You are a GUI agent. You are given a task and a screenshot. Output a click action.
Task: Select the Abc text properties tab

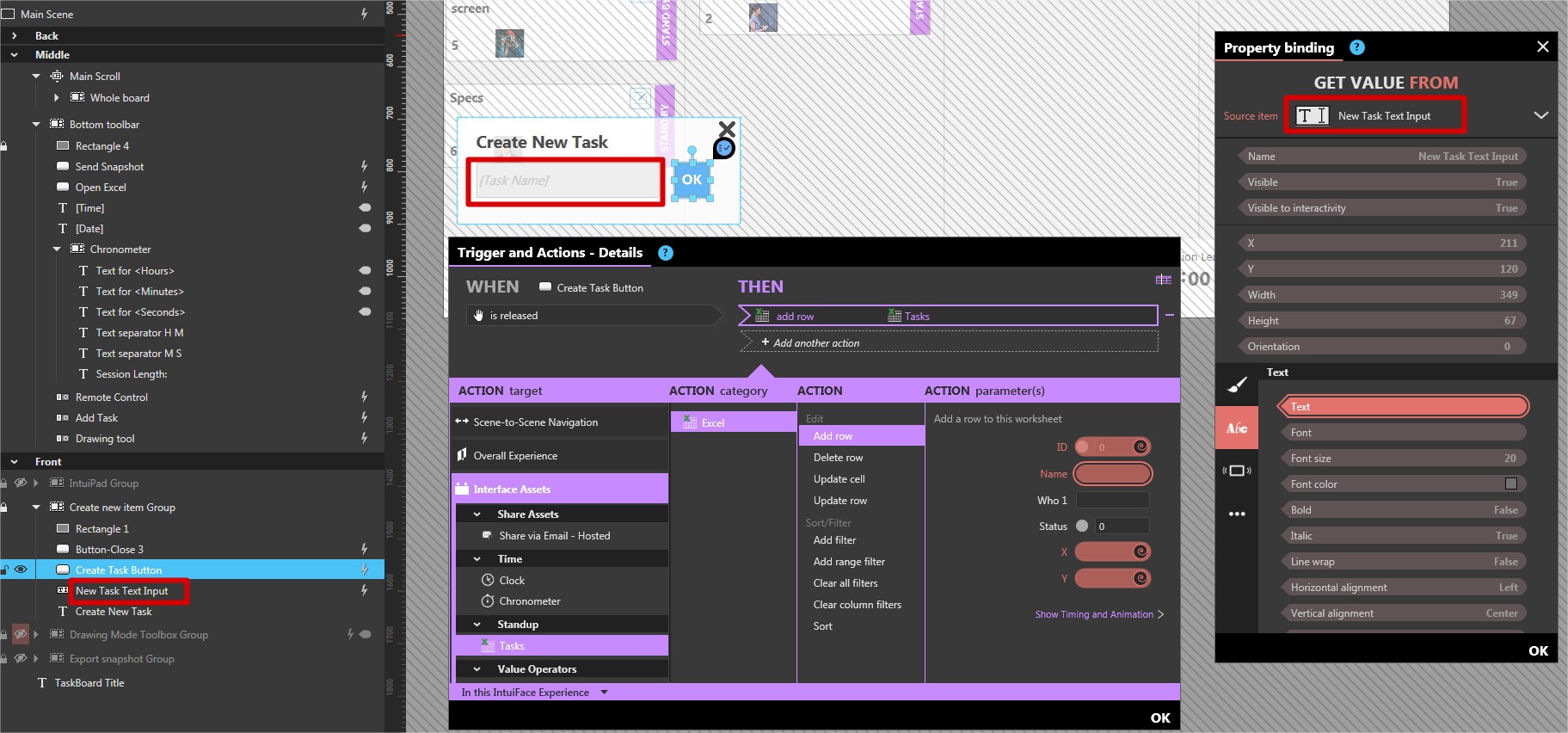pyautogui.click(x=1237, y=428)
